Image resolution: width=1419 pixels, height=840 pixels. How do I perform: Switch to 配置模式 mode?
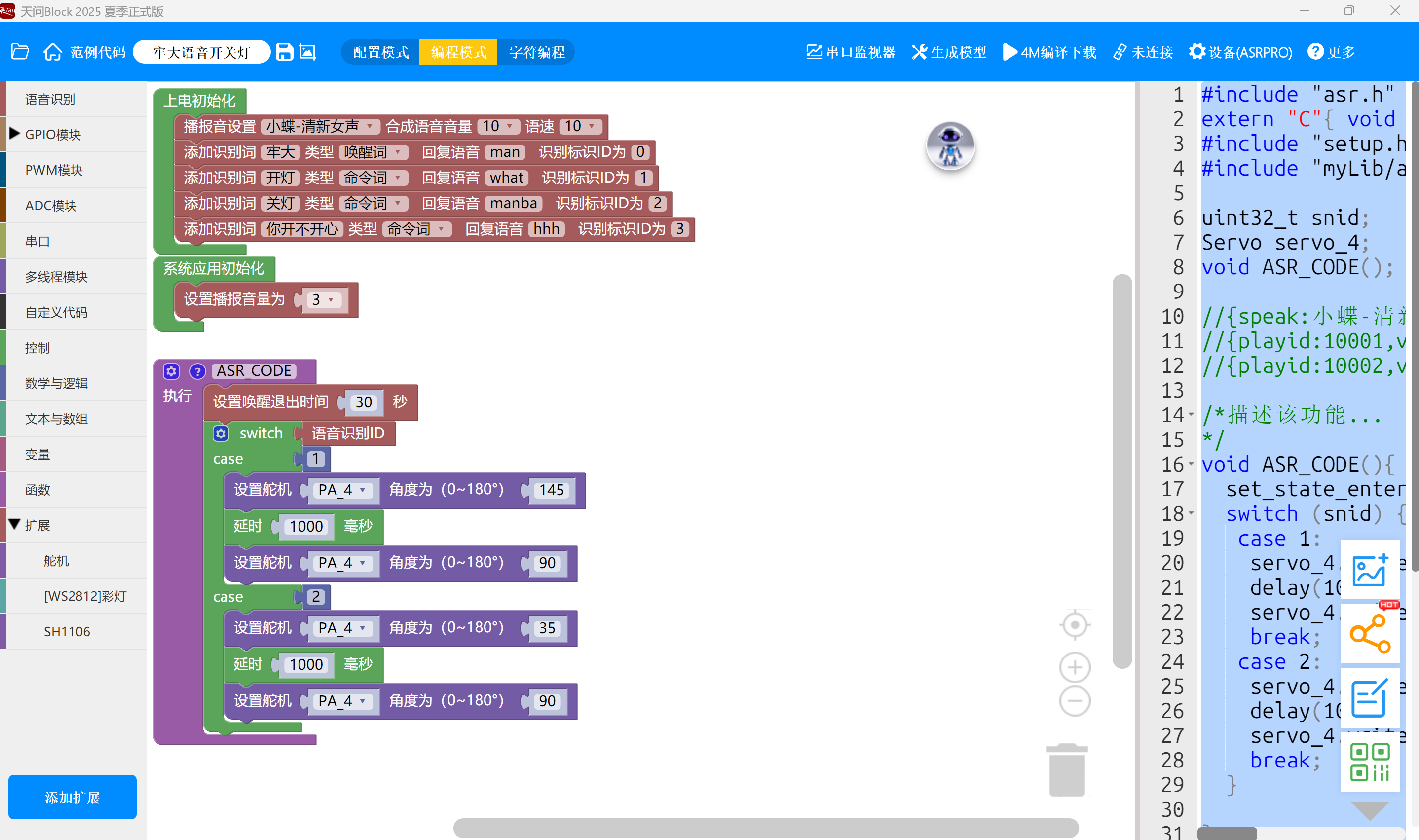(x=380, y=52)
